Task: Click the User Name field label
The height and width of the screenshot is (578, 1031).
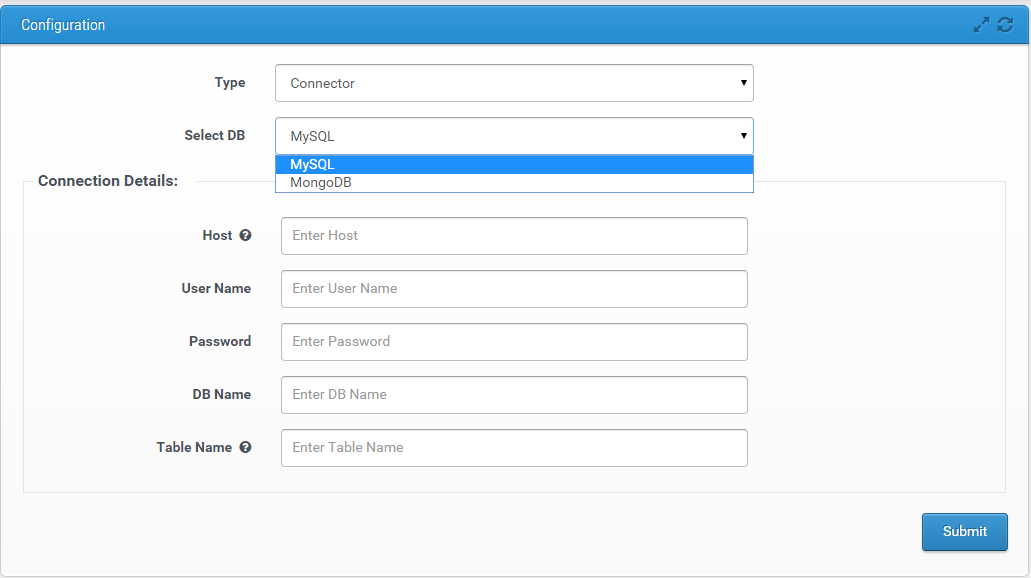Action: point(216,288)
